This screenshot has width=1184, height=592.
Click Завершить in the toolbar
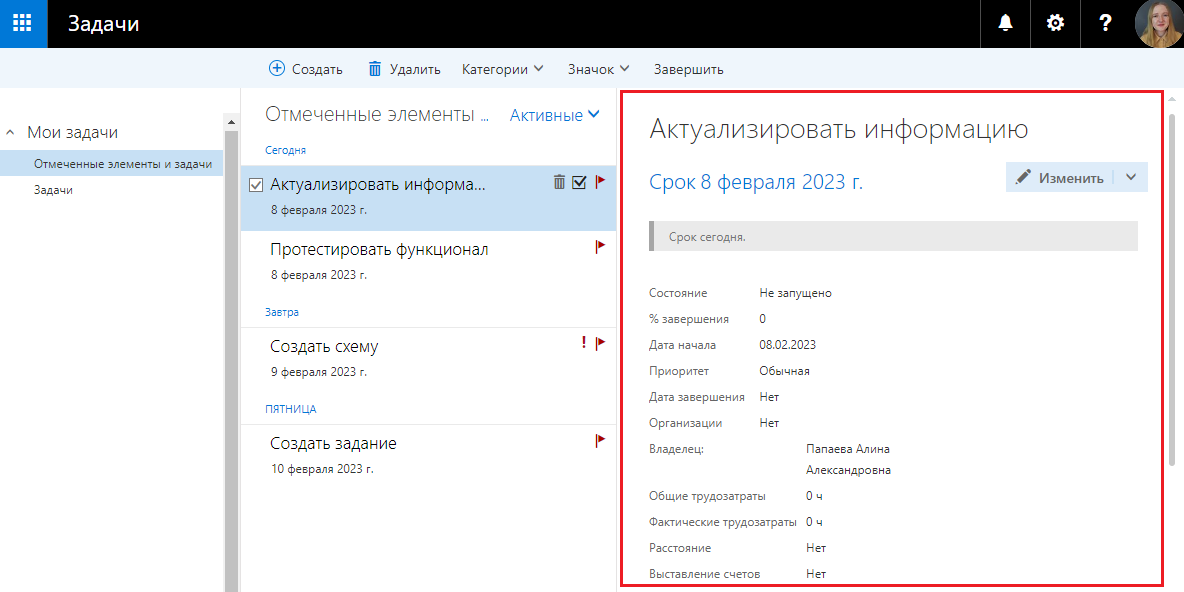(688, 69)
